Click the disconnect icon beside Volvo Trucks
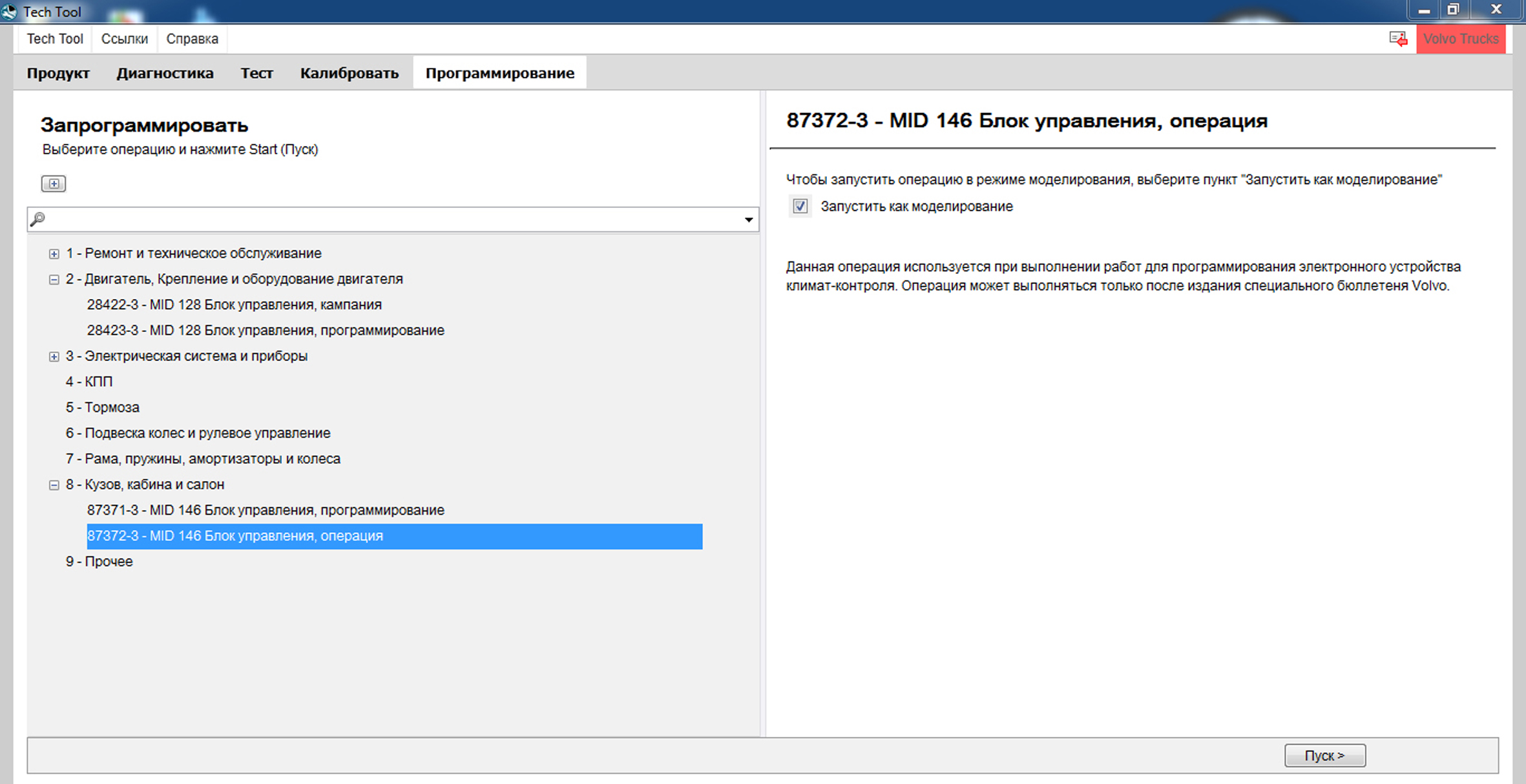 click(1398, 39)
